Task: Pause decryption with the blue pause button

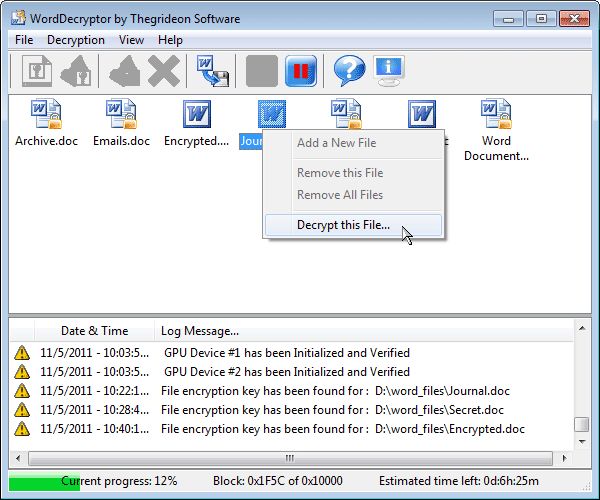Action: 301,70
